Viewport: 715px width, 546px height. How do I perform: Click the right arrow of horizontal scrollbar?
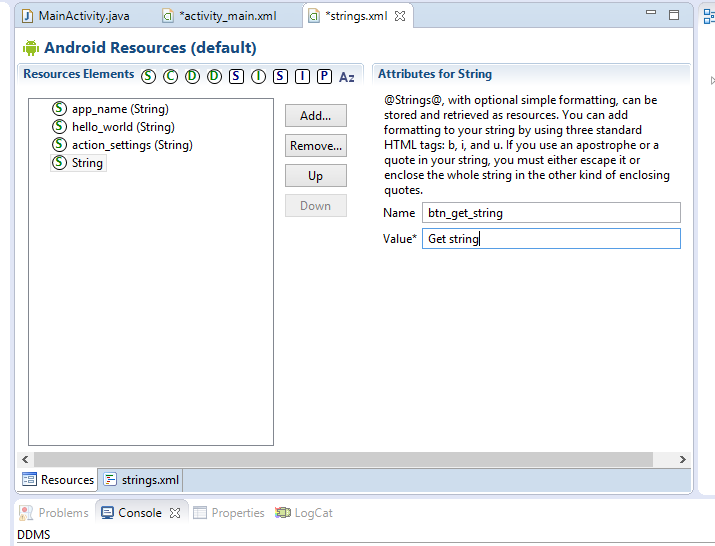(683, 459)
